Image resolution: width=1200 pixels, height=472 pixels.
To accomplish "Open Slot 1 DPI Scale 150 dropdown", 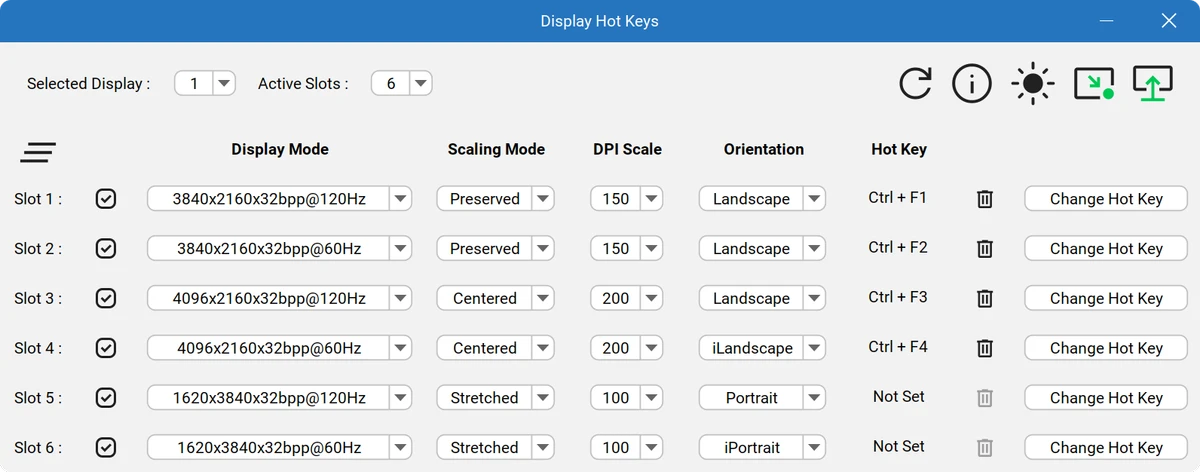I will pyautogui.click(x=627, y=199).
